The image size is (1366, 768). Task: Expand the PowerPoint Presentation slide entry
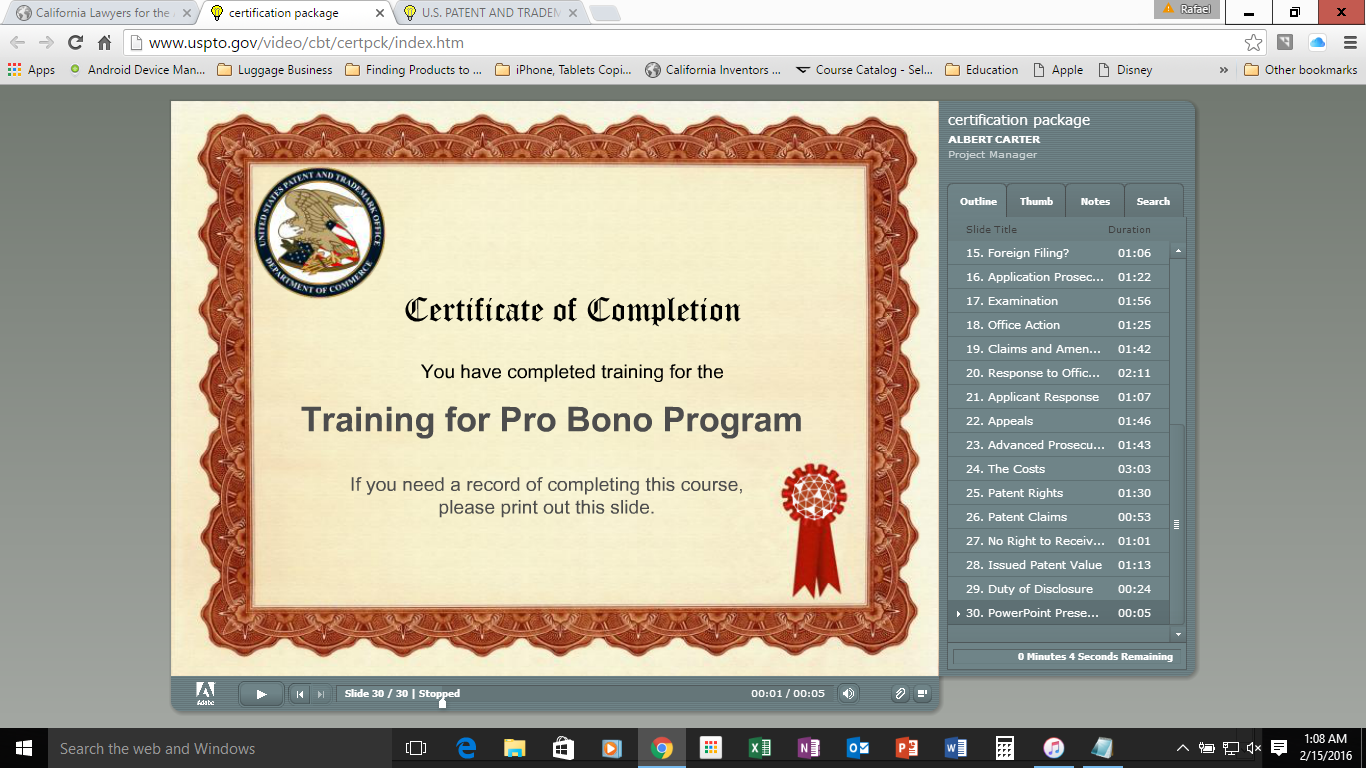tap(957, 613)
